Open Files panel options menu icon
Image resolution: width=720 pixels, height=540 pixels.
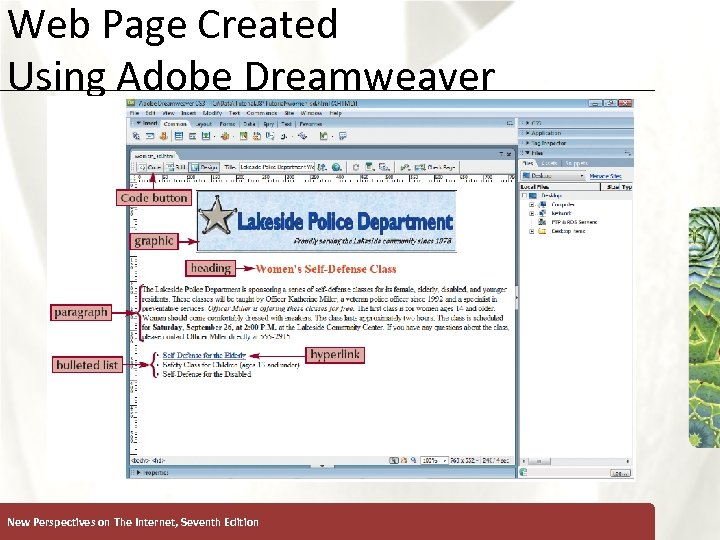627,153
